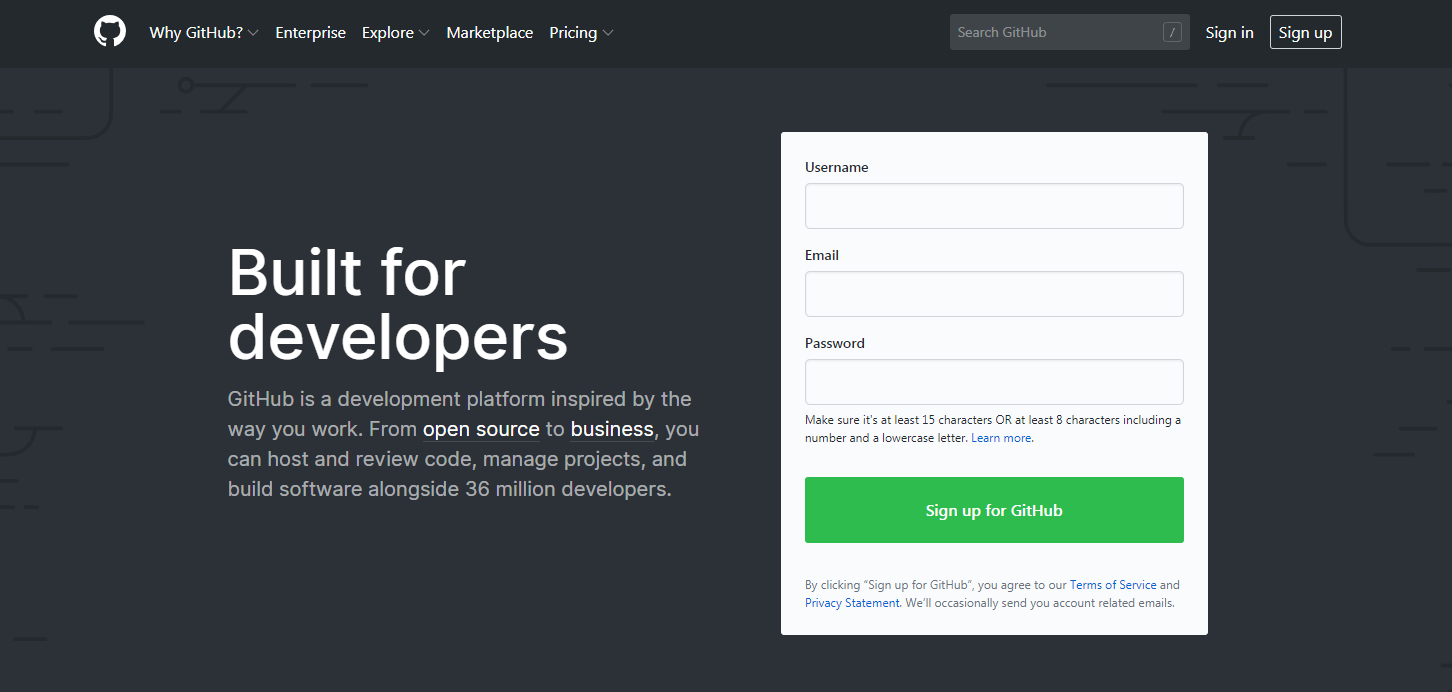Open the Sign in link

[1229, 33]
